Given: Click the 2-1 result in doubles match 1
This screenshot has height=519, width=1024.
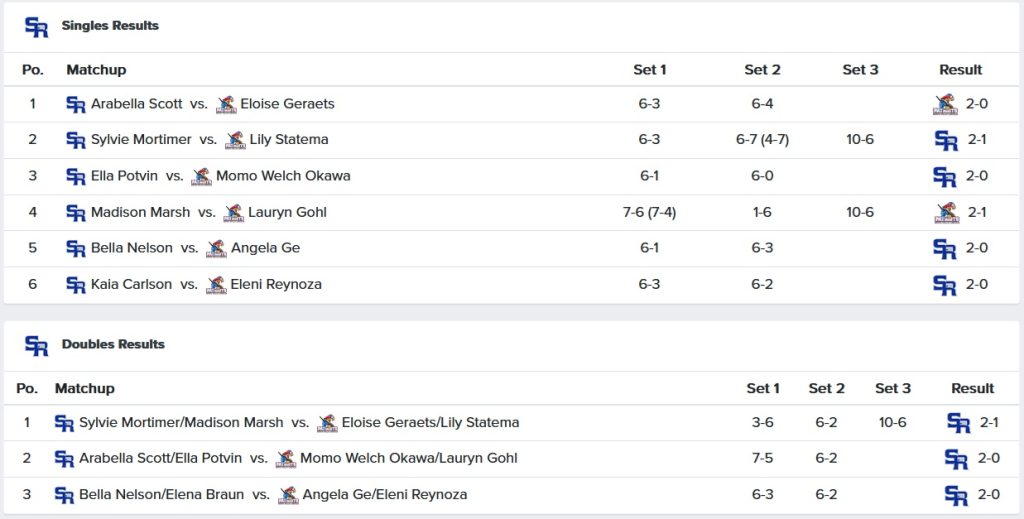Looking at the screenshot, I should click(x=989, y=423).
